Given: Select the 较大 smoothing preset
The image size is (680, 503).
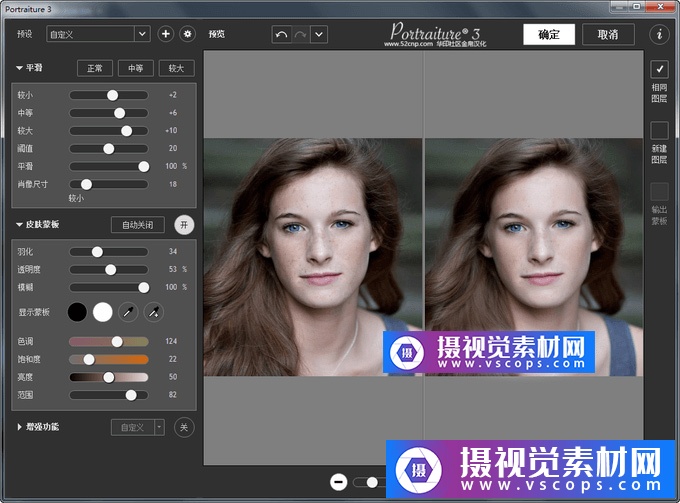Looking at the screenshot, I should (x=176, y=69).
